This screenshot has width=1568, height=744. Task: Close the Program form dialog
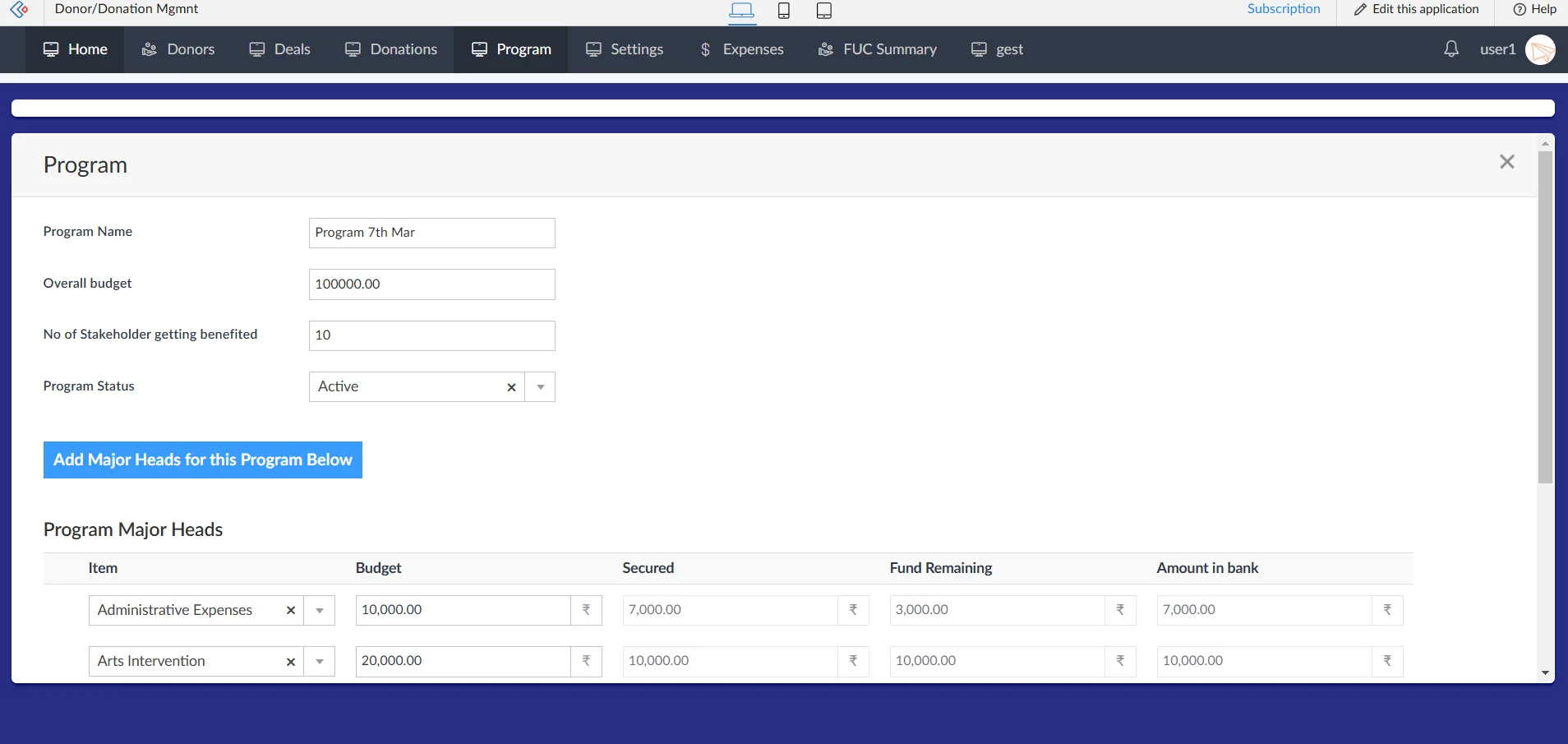point(1507,162)
